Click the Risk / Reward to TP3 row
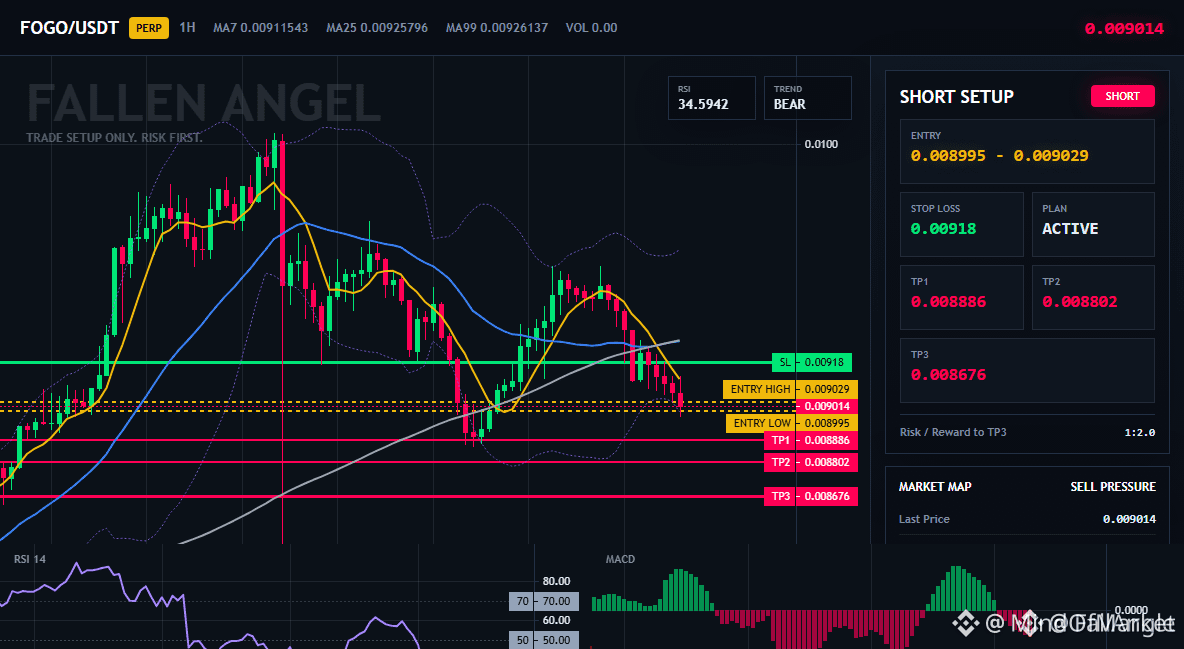The width and height of the screenshot is (1184, 649). [1027, 432]
